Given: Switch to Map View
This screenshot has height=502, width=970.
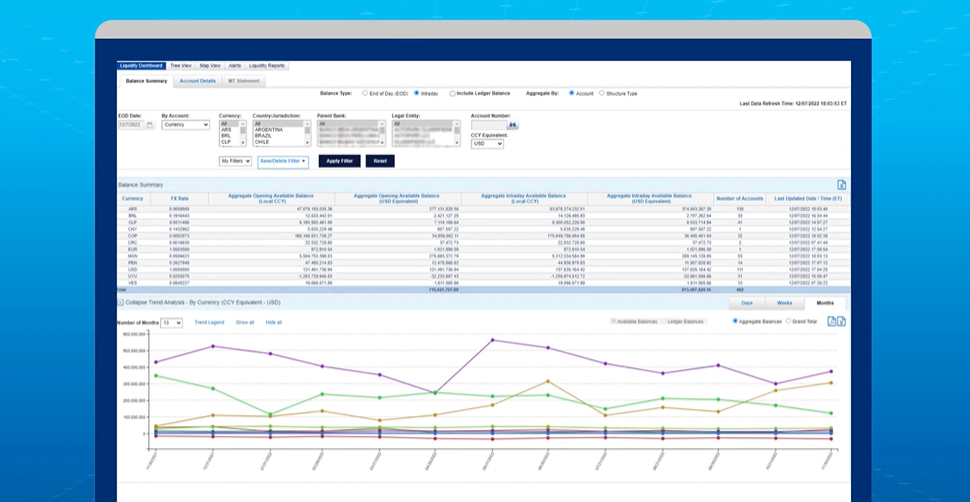Looking at the screenshot, I should coord(210,66).
